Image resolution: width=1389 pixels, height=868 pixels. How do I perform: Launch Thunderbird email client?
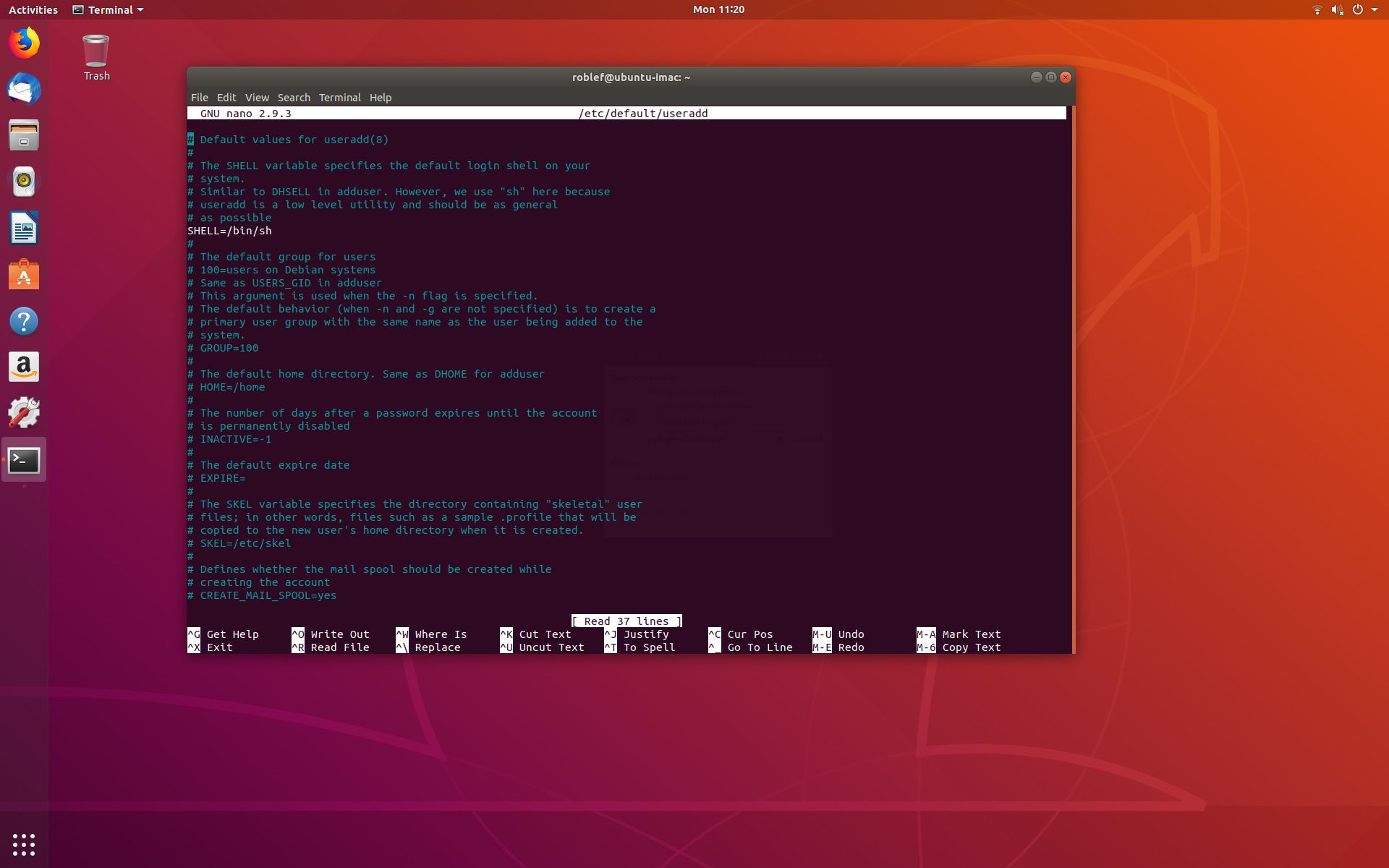point(24,90)
